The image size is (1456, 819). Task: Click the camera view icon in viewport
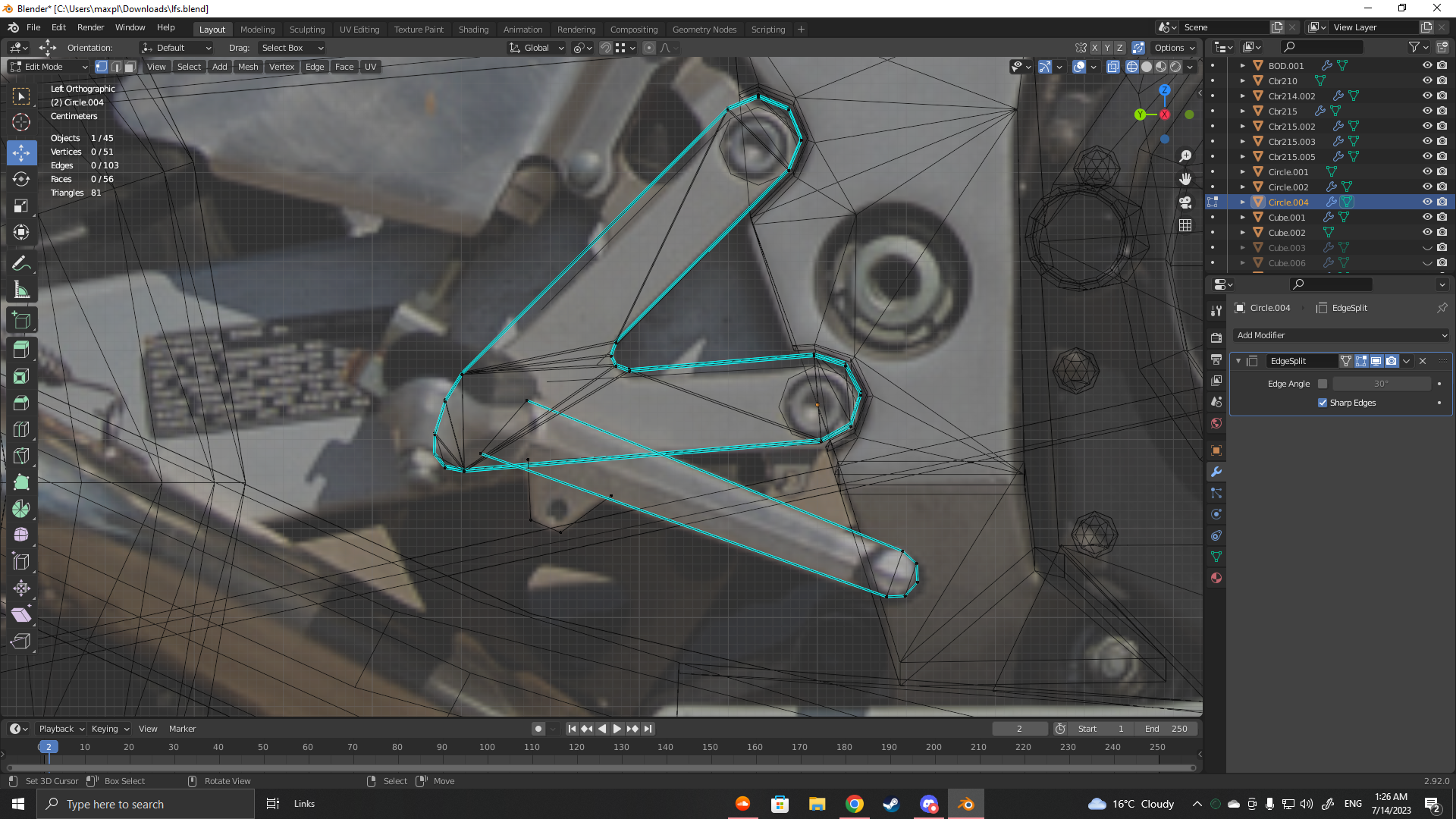tap(1185, 202)
